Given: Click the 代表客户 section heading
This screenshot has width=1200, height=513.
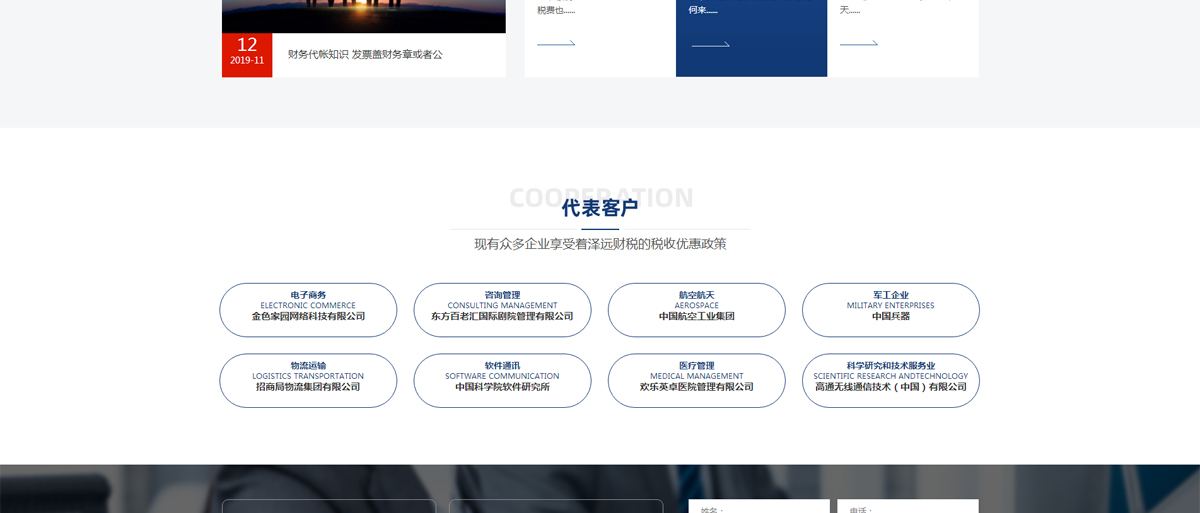Looking at the screenshot, I should 600,208.
